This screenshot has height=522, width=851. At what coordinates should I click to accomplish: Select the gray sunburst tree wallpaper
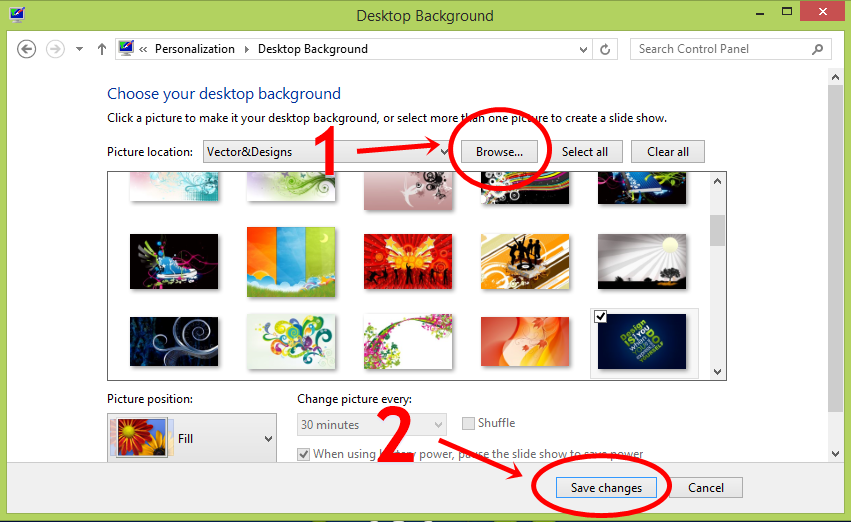642,262
